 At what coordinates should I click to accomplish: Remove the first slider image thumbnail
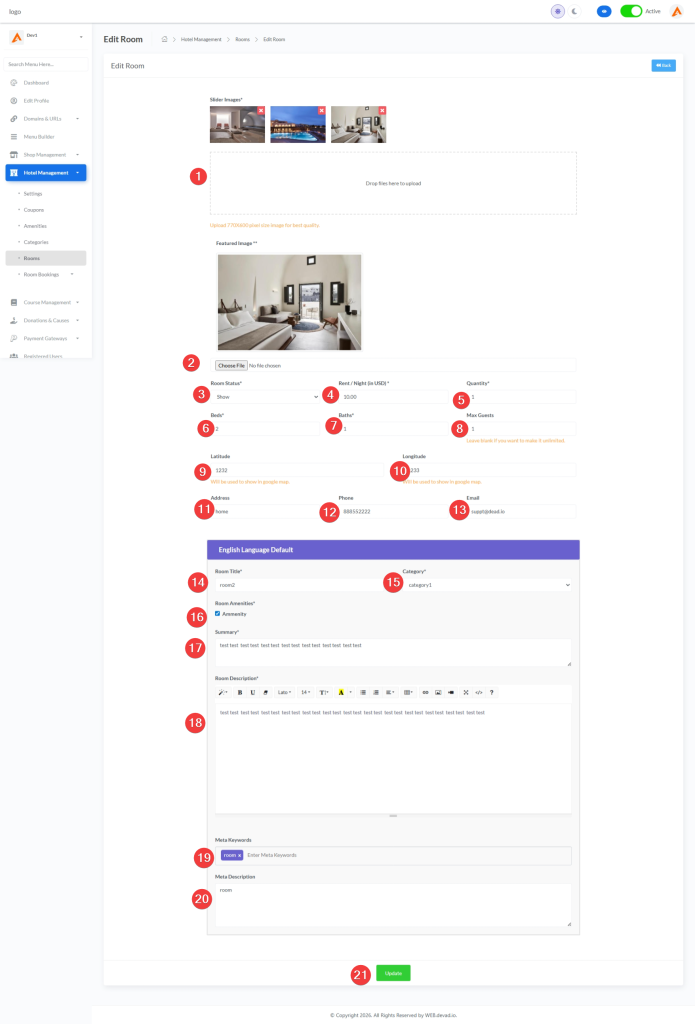coord(261,110)
